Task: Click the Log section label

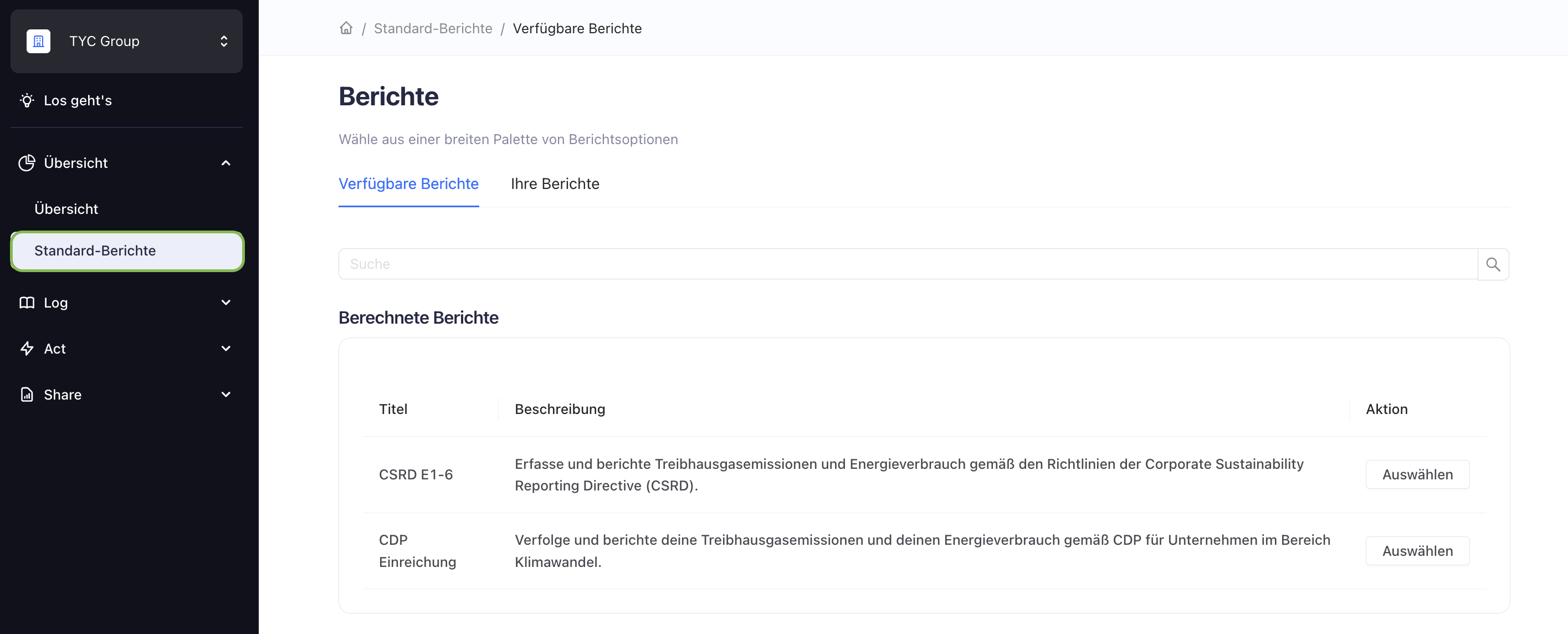Action: pos(55,303)
